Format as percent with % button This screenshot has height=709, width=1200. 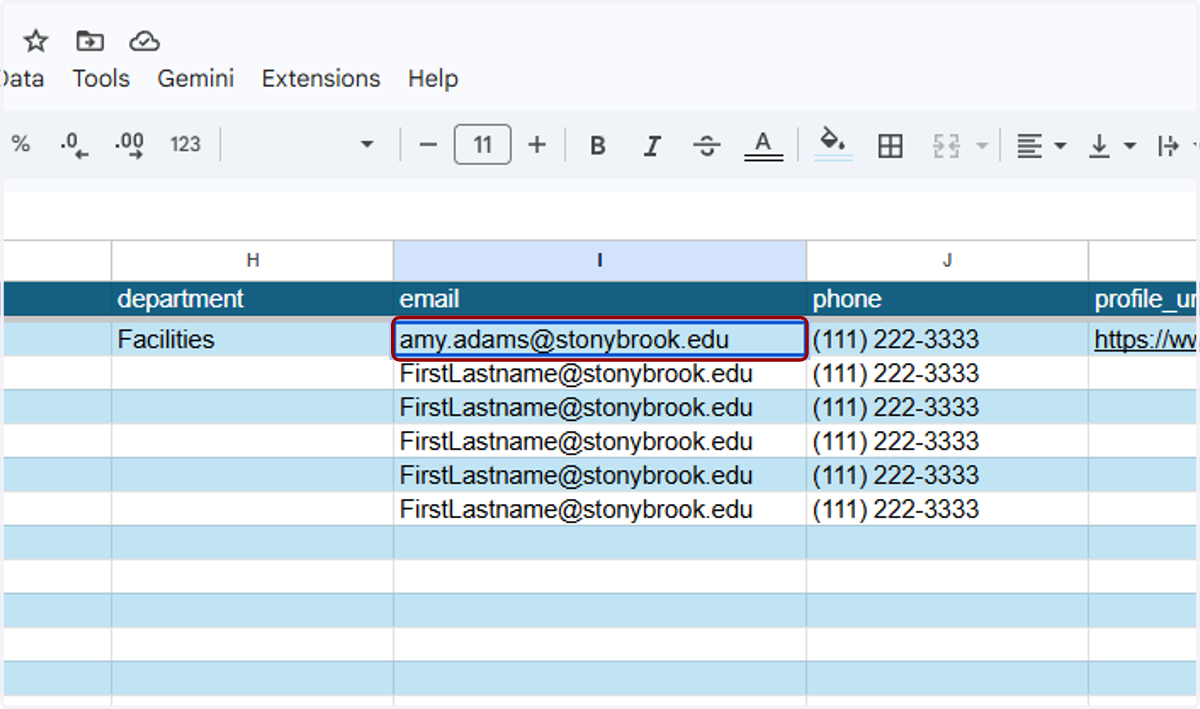20,145
